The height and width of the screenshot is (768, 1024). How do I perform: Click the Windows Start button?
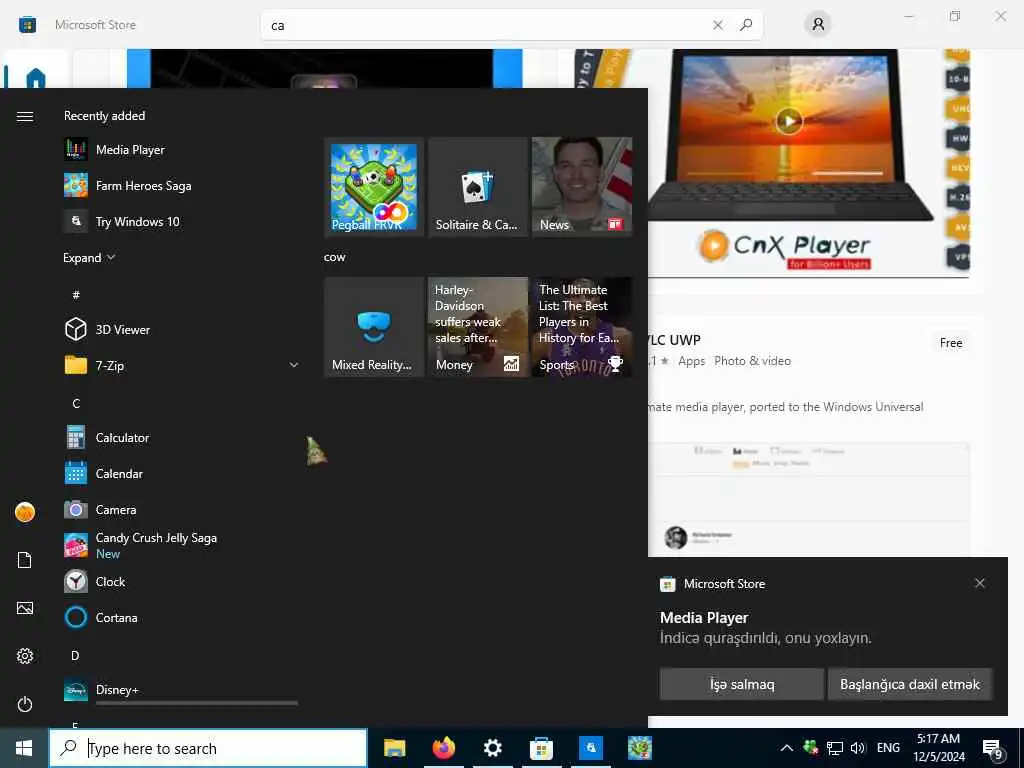(x=24, y=748)
